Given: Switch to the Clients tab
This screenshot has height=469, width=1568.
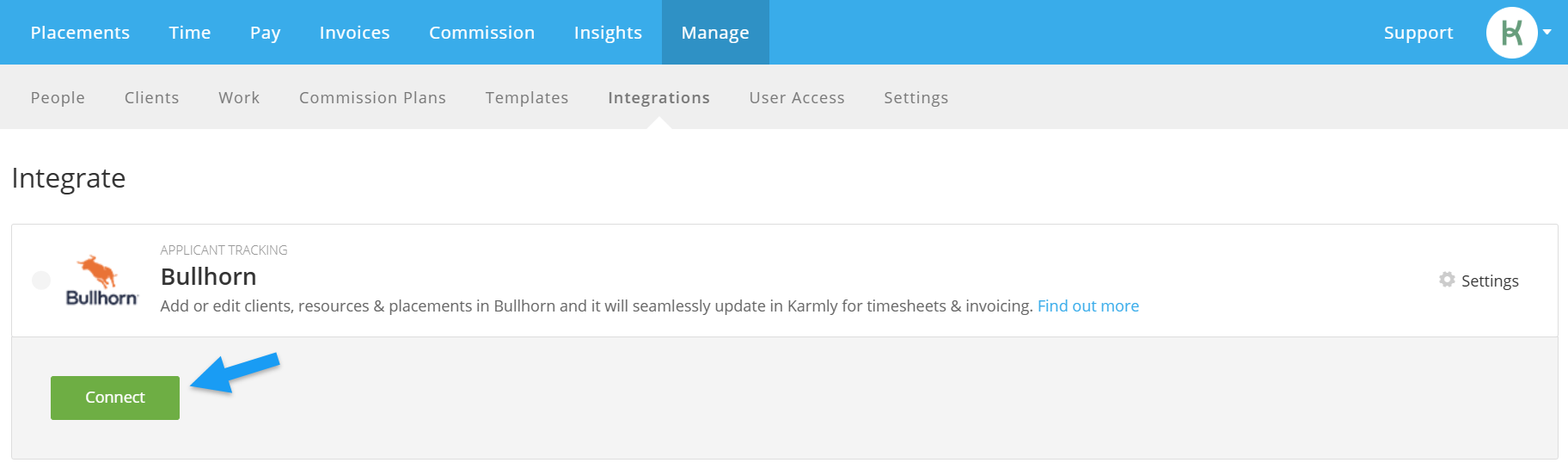Looking at the screenshot, I should [x=151, y=97].
